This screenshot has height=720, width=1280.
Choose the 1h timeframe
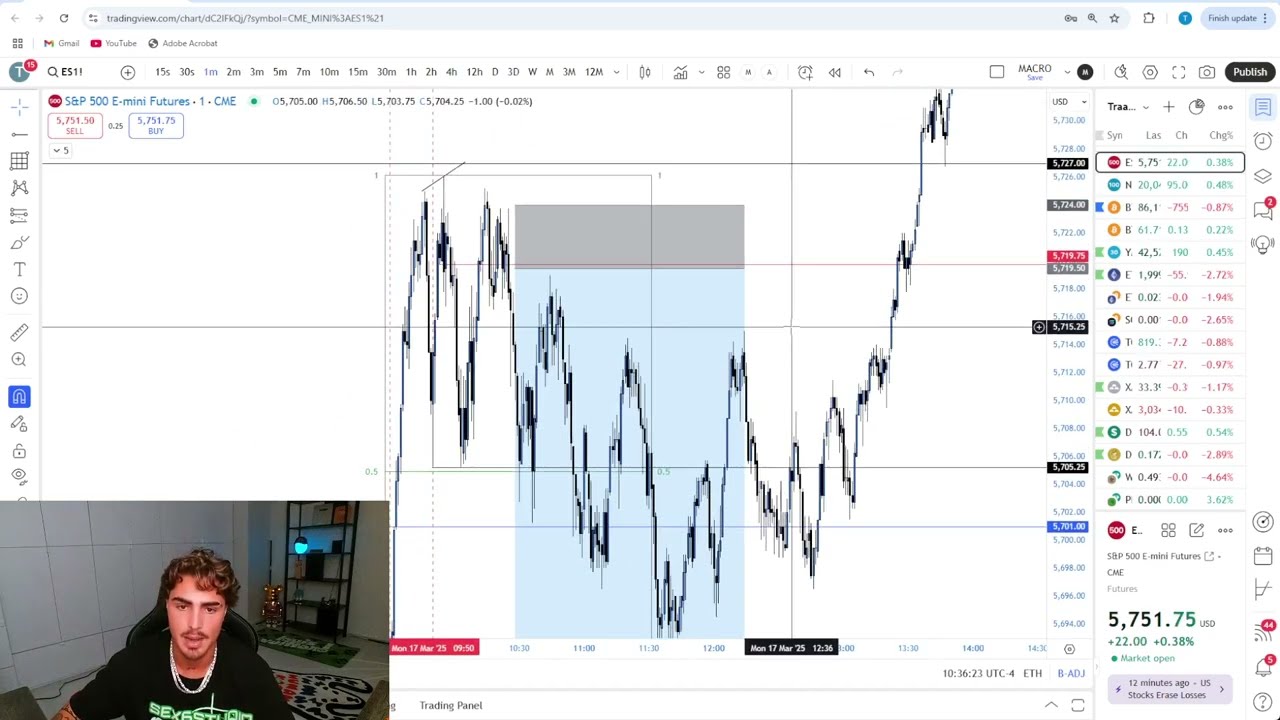pyautogui.click(x=411, y=72)
